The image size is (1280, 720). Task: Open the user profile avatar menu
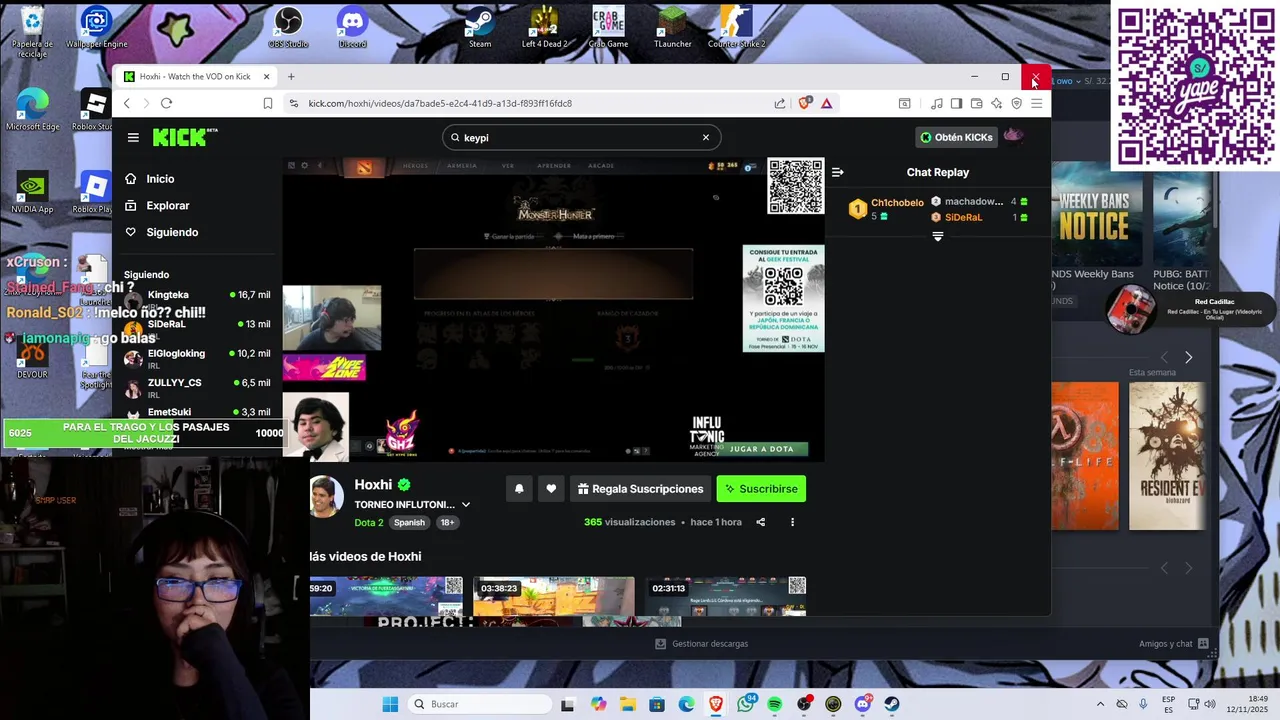click(x=1013, y=136)
